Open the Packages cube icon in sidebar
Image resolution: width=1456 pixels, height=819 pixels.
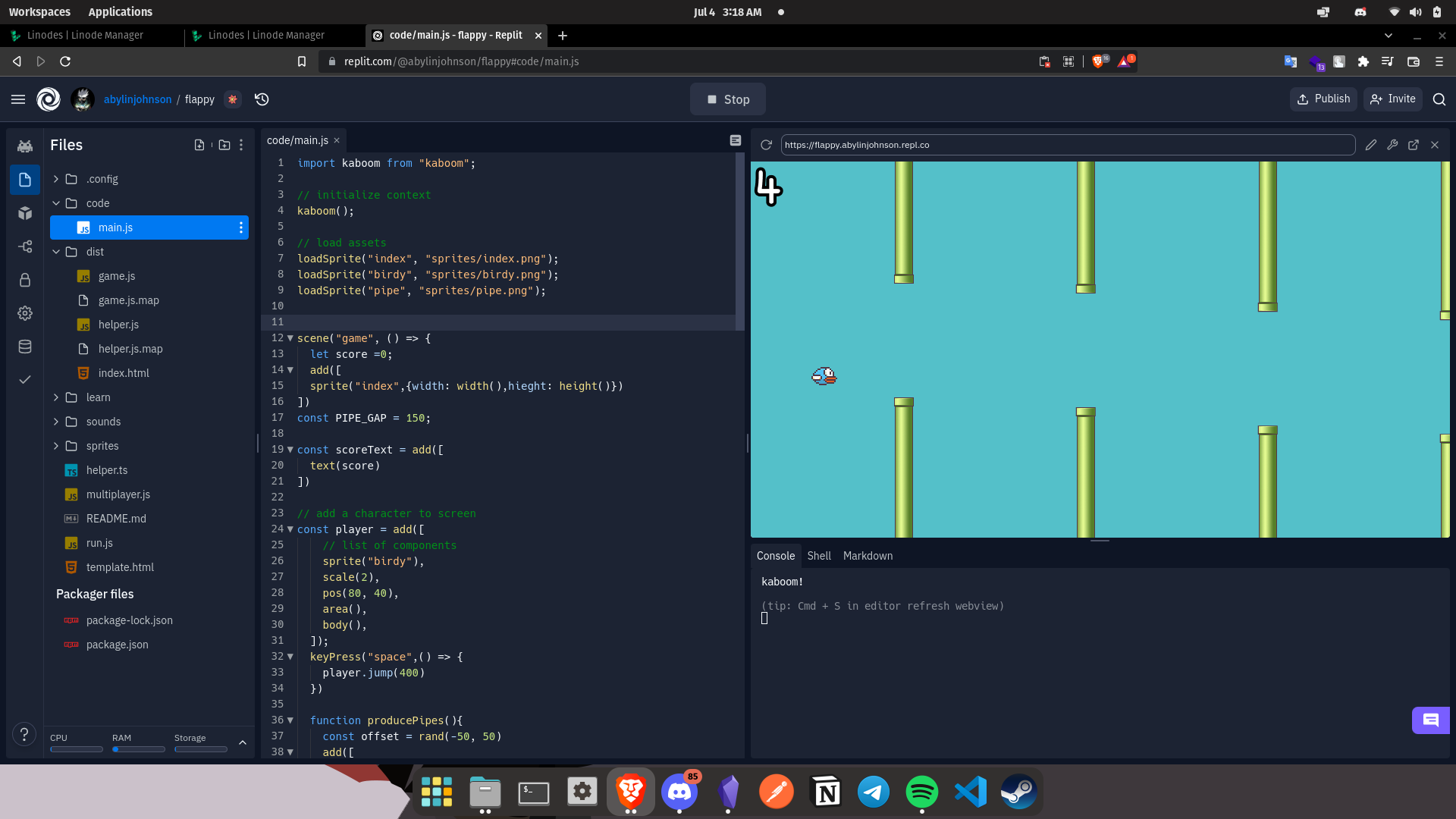pos(25,213)
